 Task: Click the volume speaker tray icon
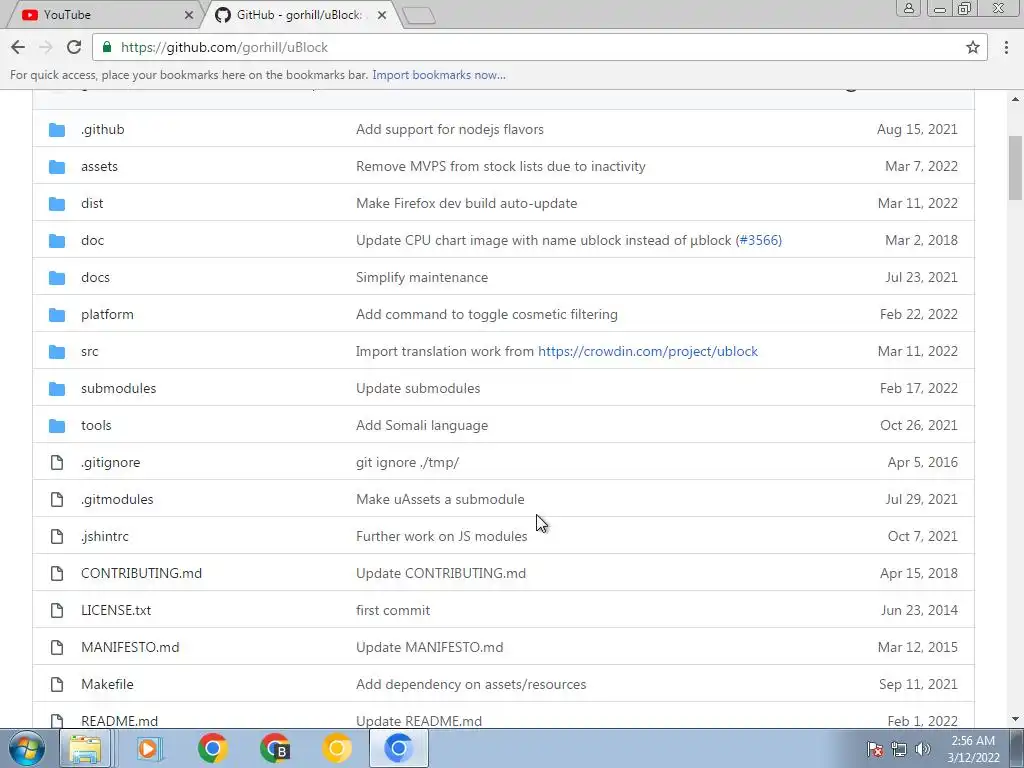[x=923, y=749]
